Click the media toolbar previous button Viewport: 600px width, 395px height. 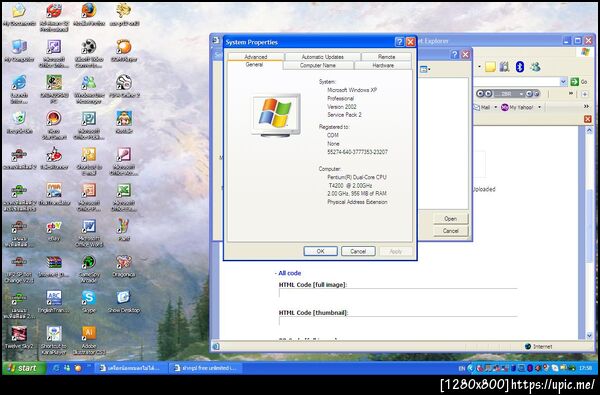tap(481, 94)
